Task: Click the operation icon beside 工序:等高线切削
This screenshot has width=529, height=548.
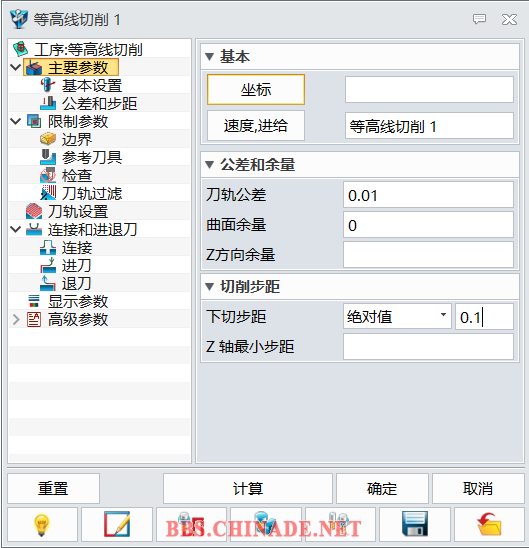Action: tap(20, 49)
